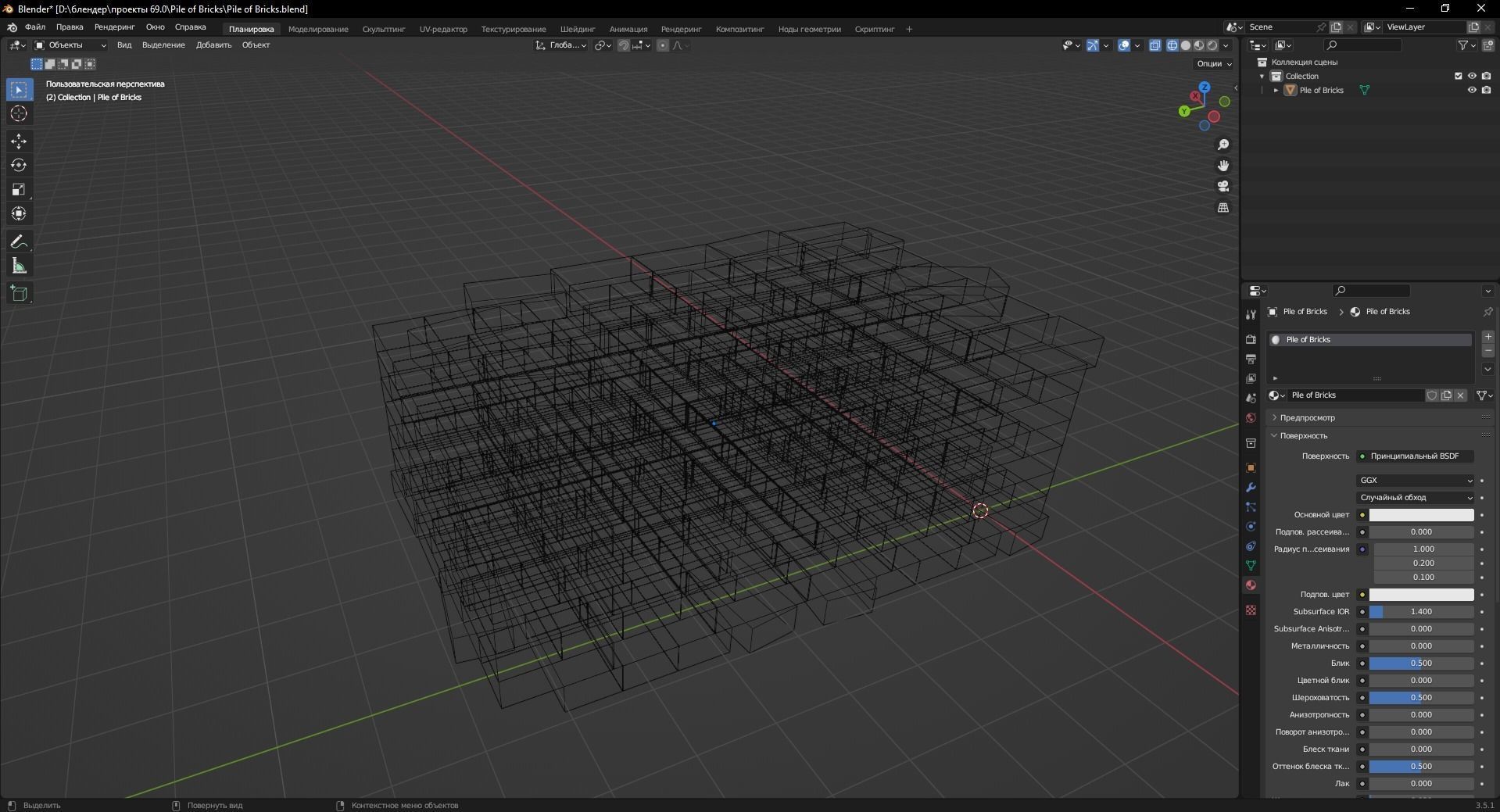Hide Pile of Bricks object eye icon
Image resolution: width=1500 pixels, height=812 pixels.
point(1472,90)
